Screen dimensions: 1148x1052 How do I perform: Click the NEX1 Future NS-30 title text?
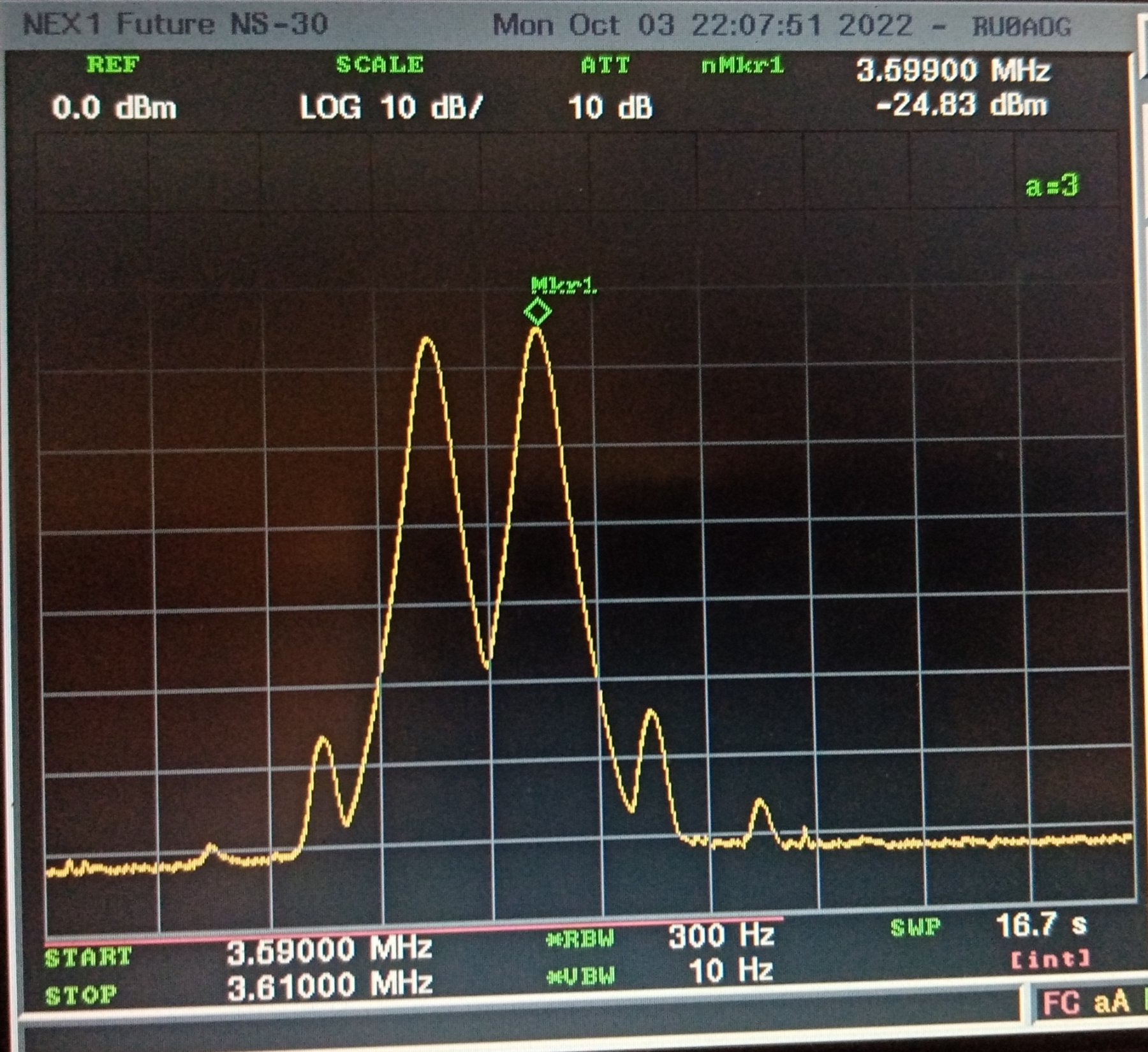175,24
